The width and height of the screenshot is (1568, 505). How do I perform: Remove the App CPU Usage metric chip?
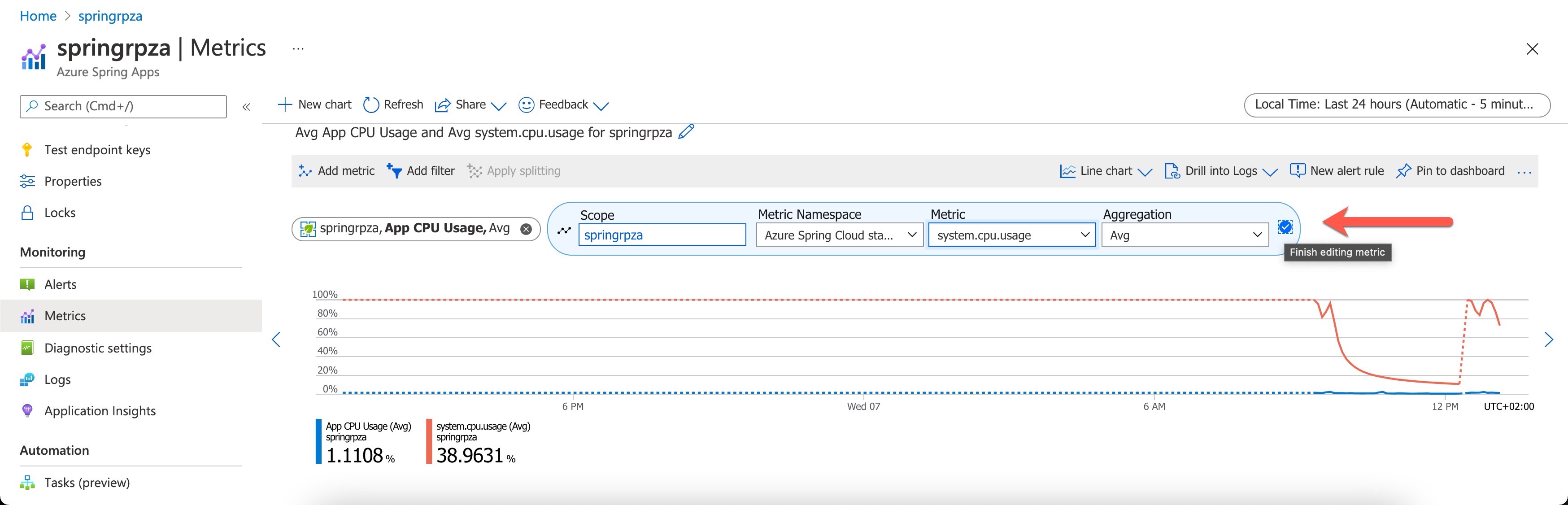526,229
